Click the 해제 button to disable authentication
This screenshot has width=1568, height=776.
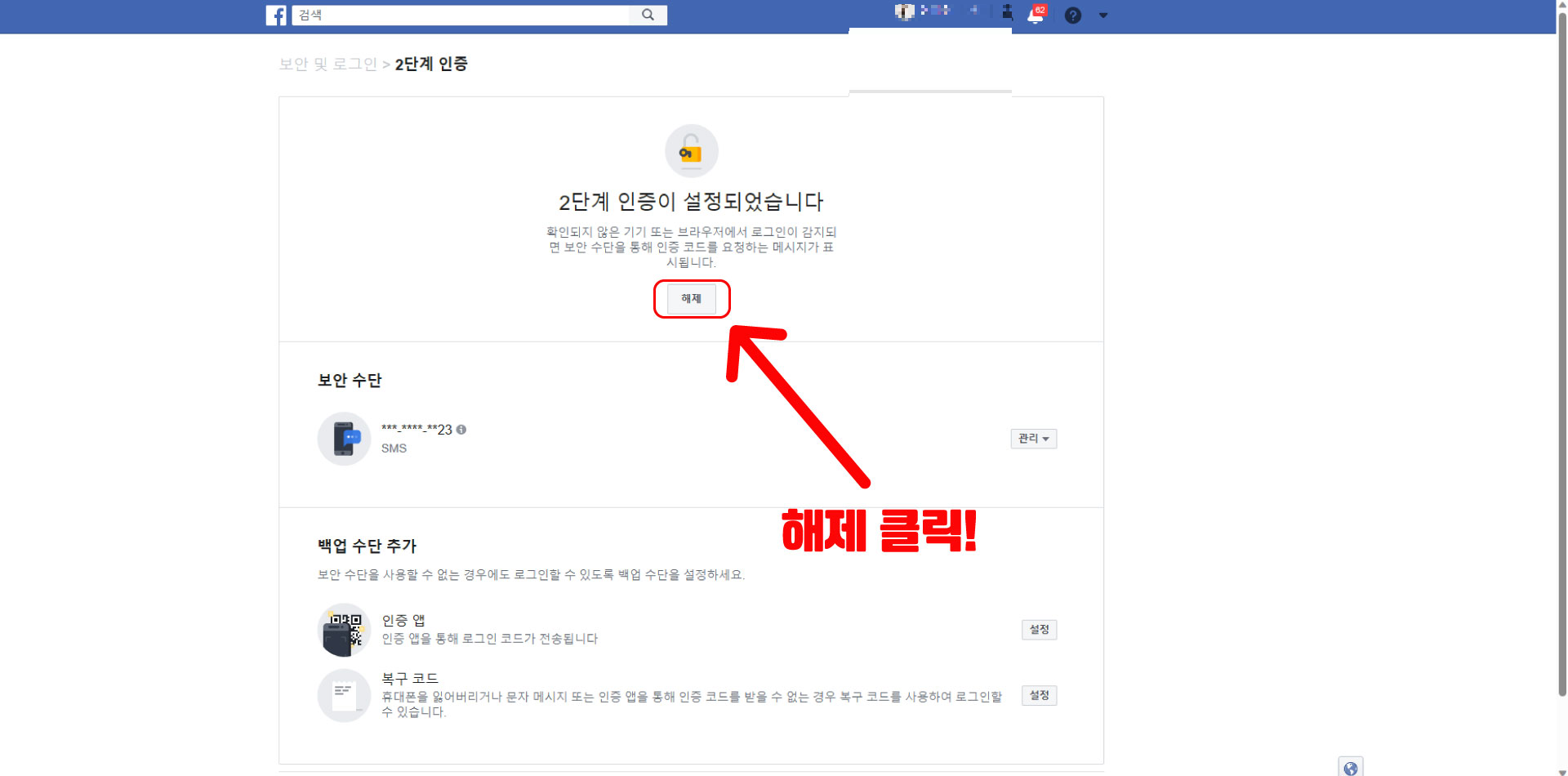point(691,298)
